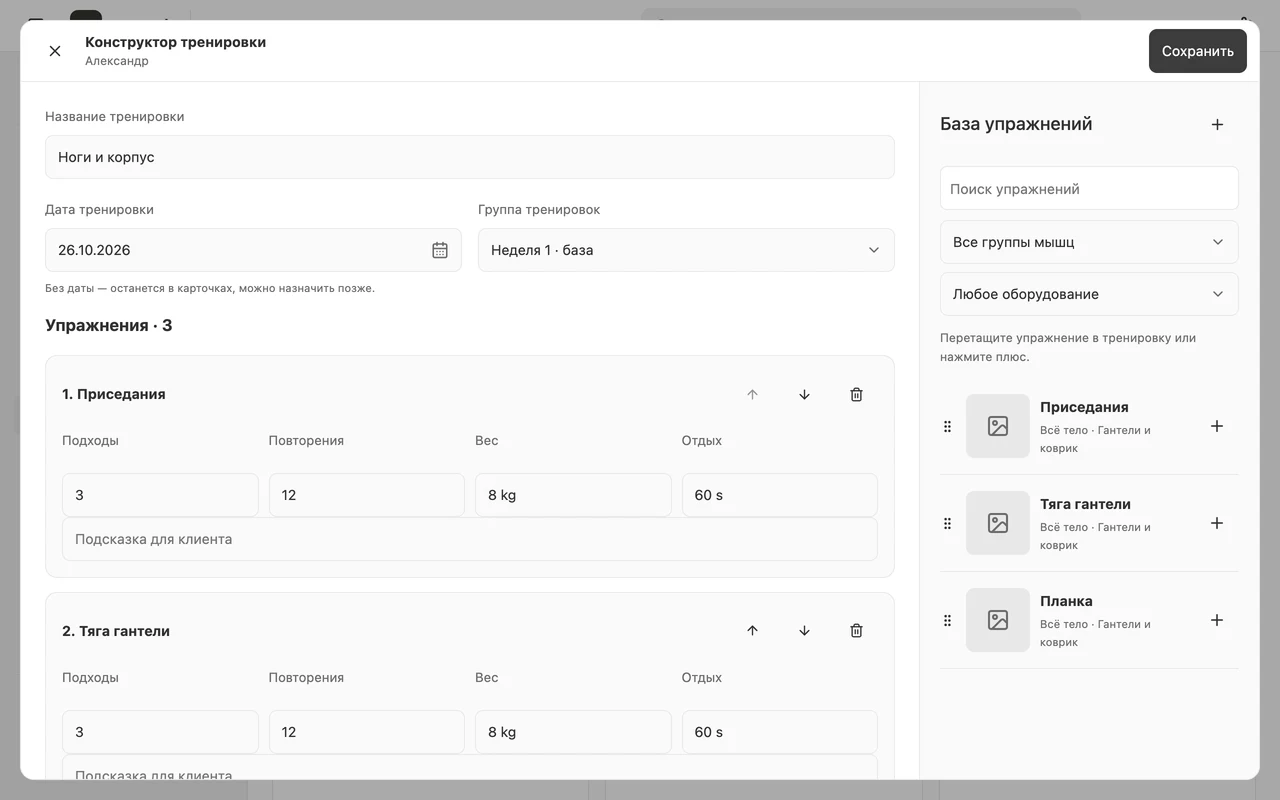
Task: Click the Планка library thumbnail
Action: 997,620
